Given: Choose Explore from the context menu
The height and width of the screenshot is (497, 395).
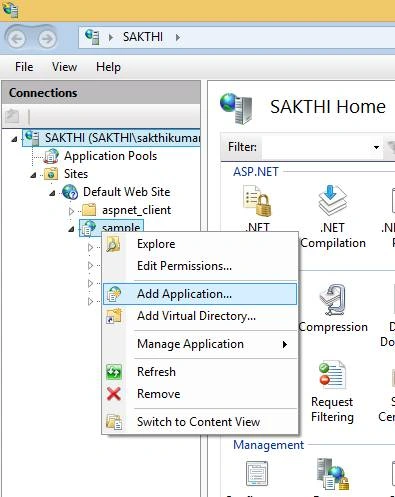Looking at the screenshot, I should tap(200, 244).
